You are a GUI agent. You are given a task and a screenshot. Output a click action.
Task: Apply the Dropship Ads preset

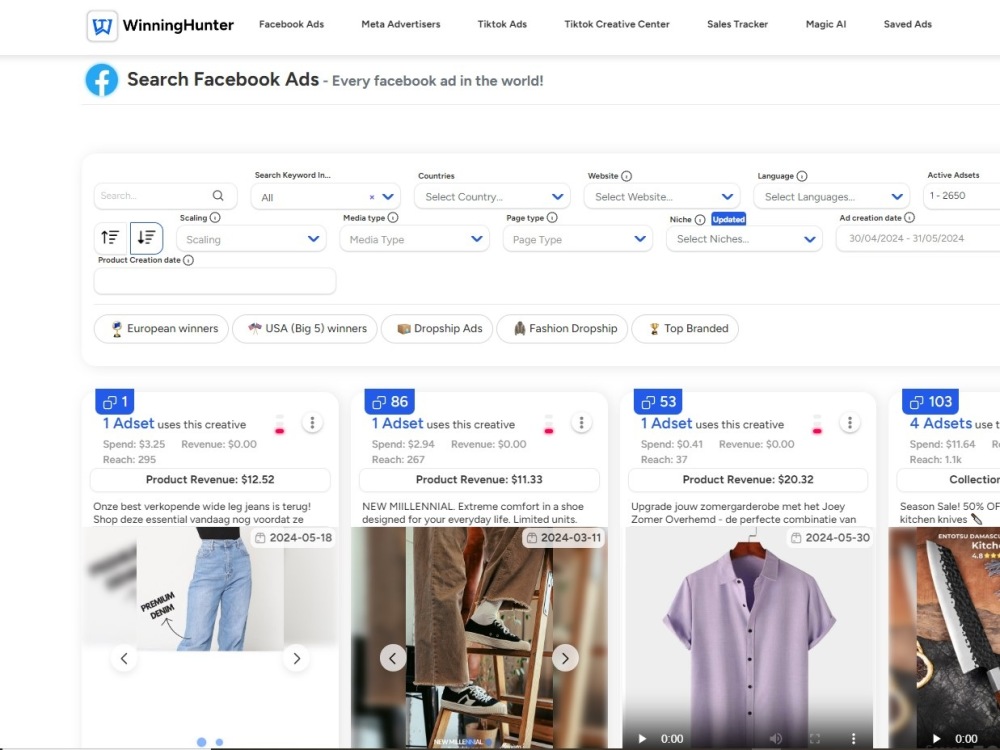(437, 328)
